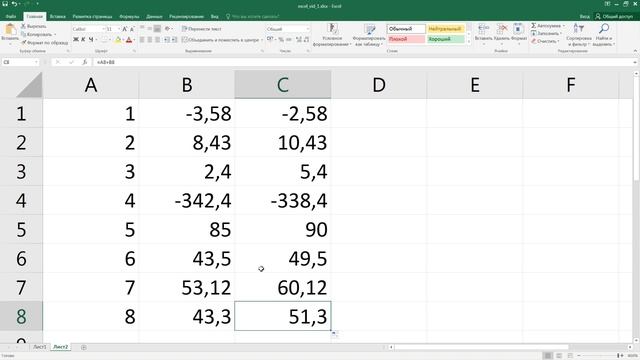The width and height of the screenshot is (640, 360).
Task: Apply Нейтральный yellow cell style
Action: (446, 29)
